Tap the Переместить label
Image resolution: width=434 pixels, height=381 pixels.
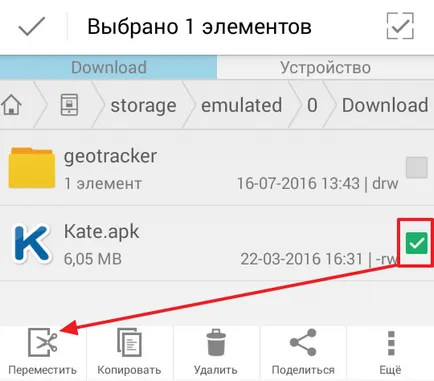click(x=42, y=370)
